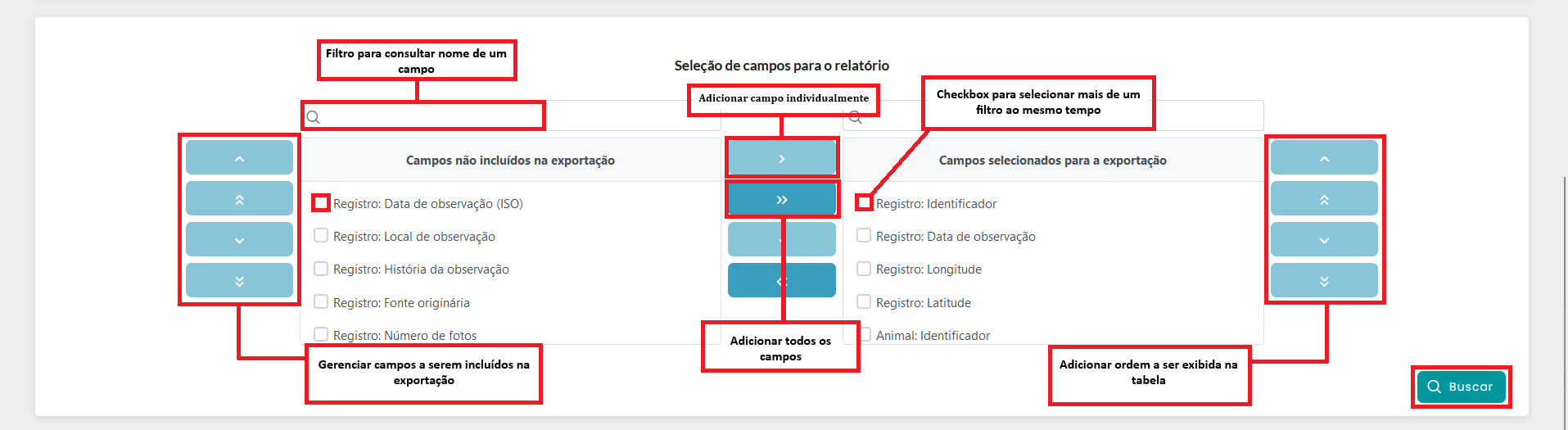
Task: Toggle the 'Registro: Longitude' checkbox
Action: tap(864, 269)
